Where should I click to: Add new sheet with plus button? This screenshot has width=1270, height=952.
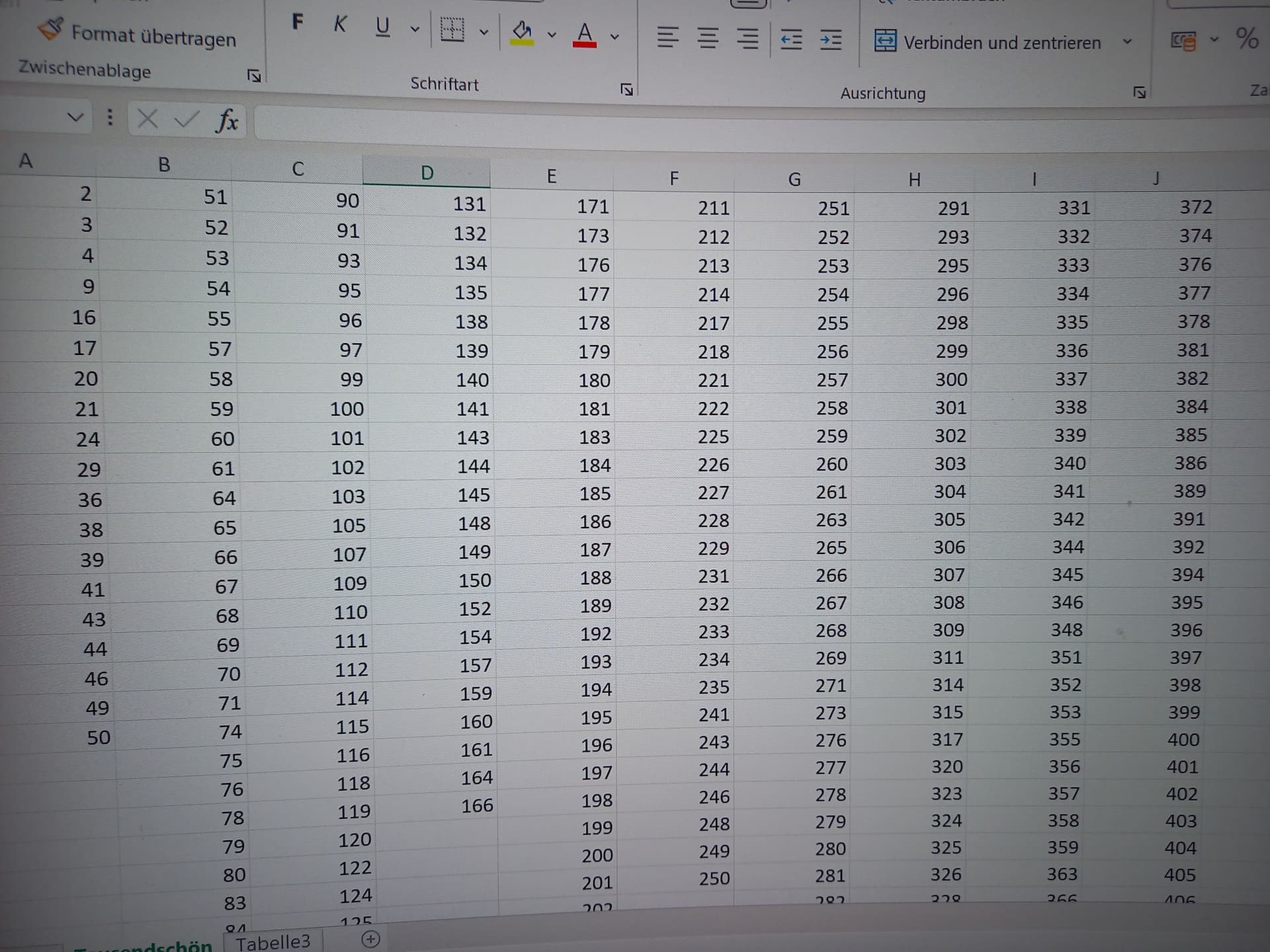pos(371,939)
